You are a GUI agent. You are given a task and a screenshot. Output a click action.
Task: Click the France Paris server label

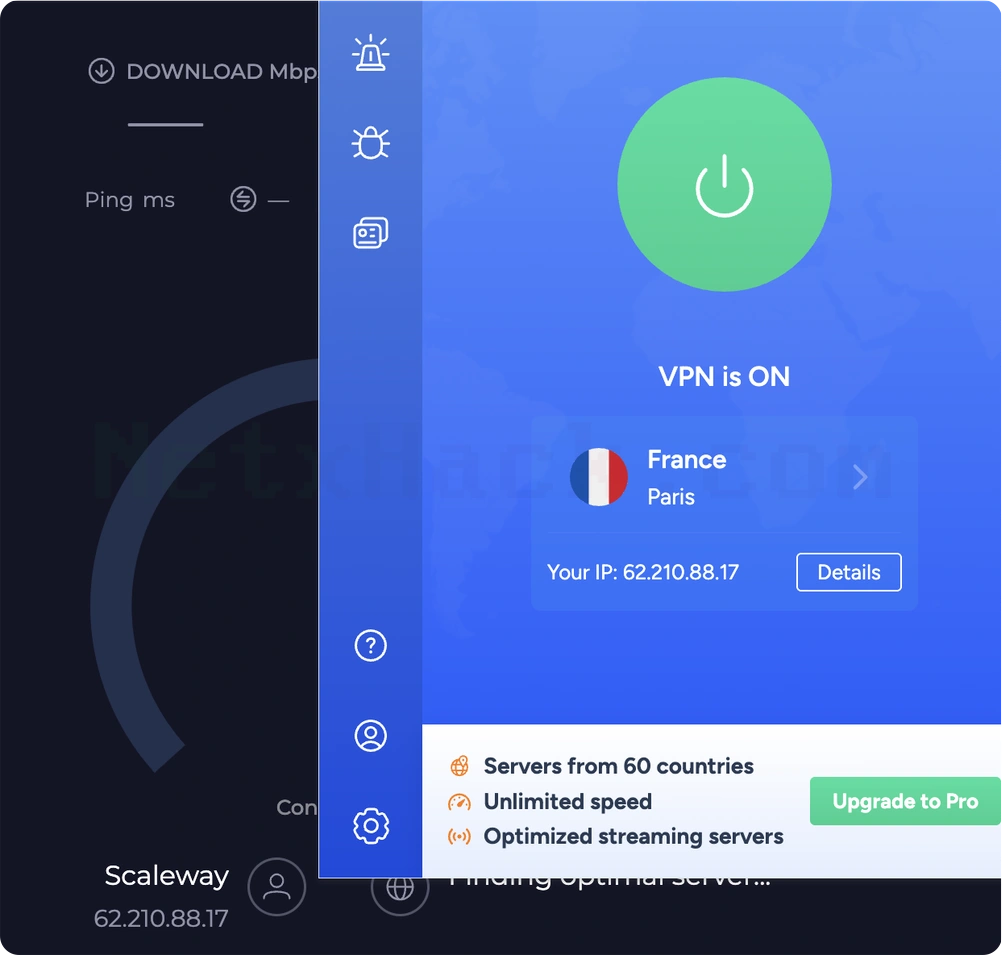687,478
